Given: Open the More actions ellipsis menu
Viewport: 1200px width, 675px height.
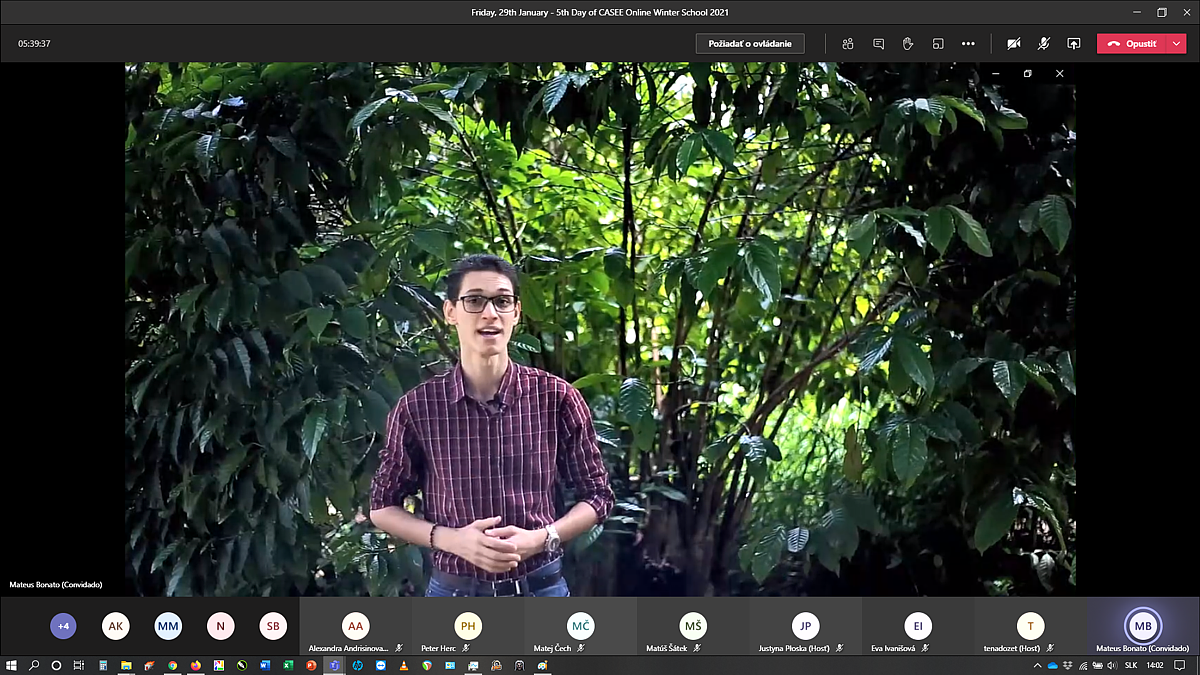Looking at the screenshot, I should pos(968,44).
